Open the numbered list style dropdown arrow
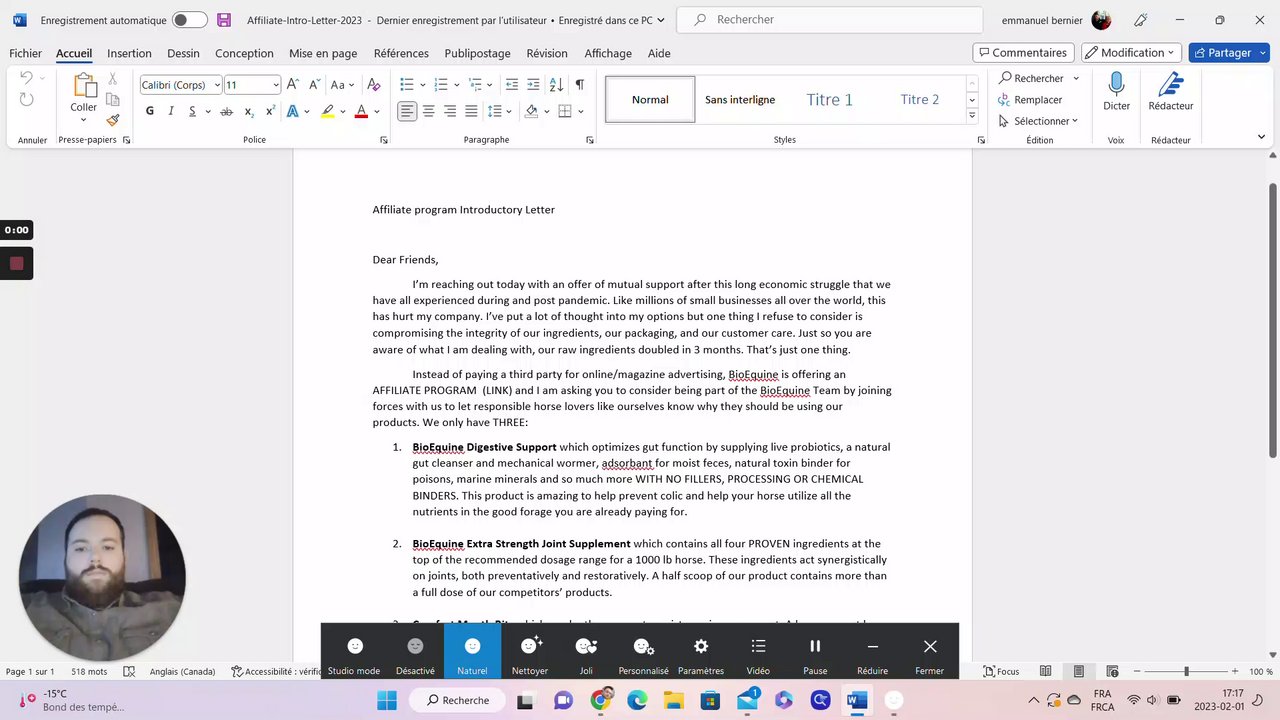The height and width of the screenshot is (720, 1280). coord(456,85)
